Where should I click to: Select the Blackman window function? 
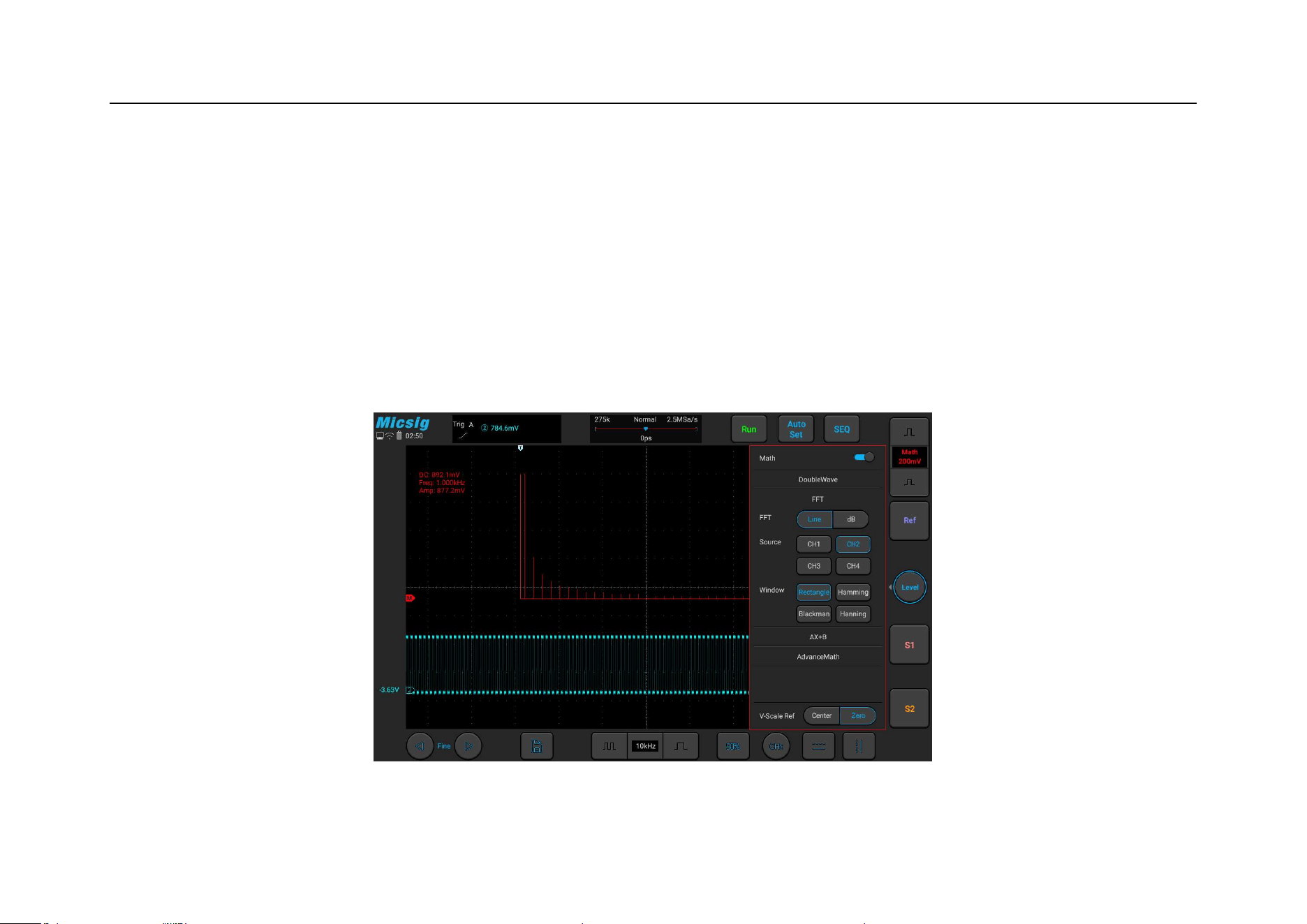click(x=814, y=614)
